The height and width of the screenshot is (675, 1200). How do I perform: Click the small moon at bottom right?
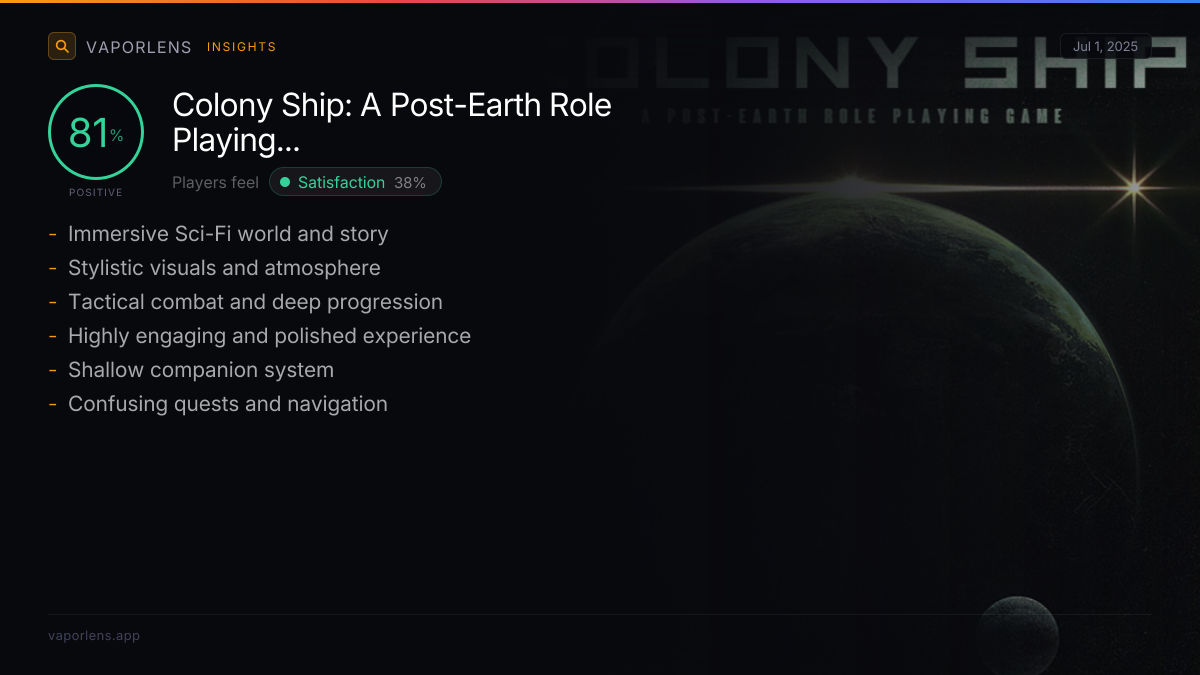[x=1017, y=633]
